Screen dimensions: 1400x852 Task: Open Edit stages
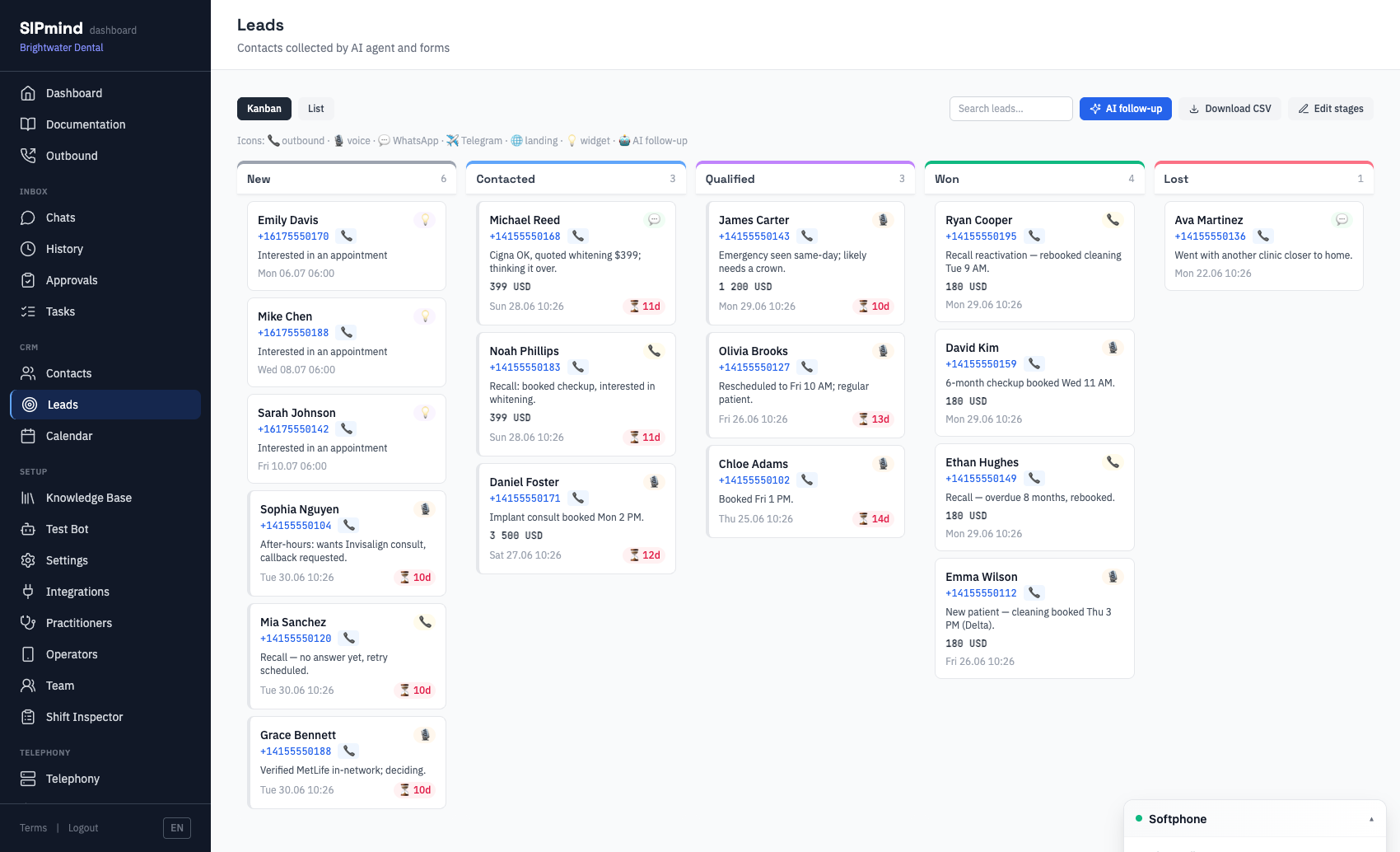[1330, 109]
